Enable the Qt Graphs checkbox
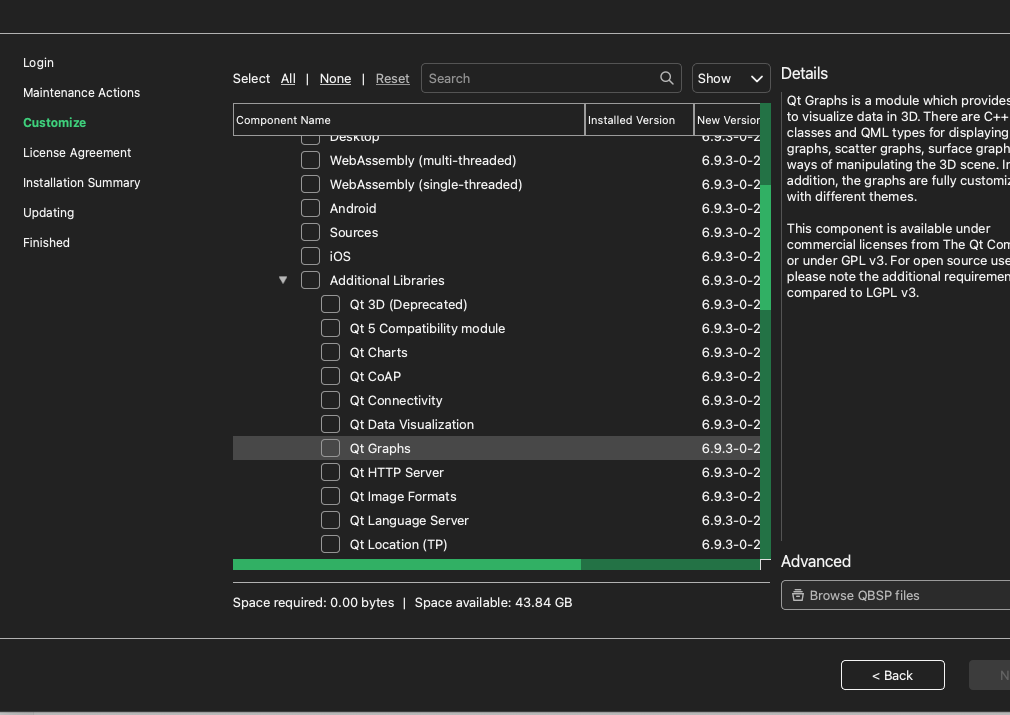Screen dimensions: 1010x715 coord(331,448)
